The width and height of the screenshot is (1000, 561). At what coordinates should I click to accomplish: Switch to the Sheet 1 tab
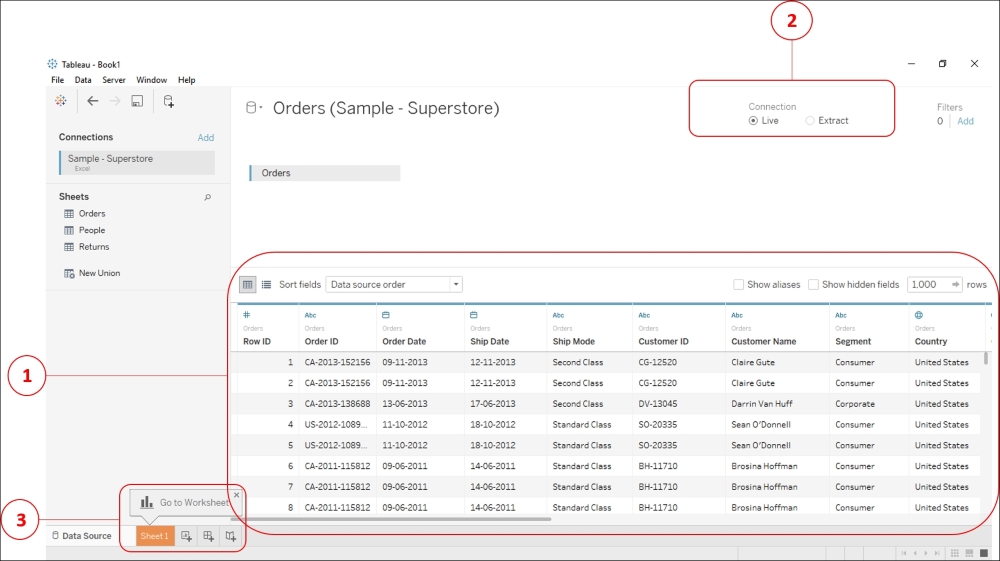click(x=154, y=536)
